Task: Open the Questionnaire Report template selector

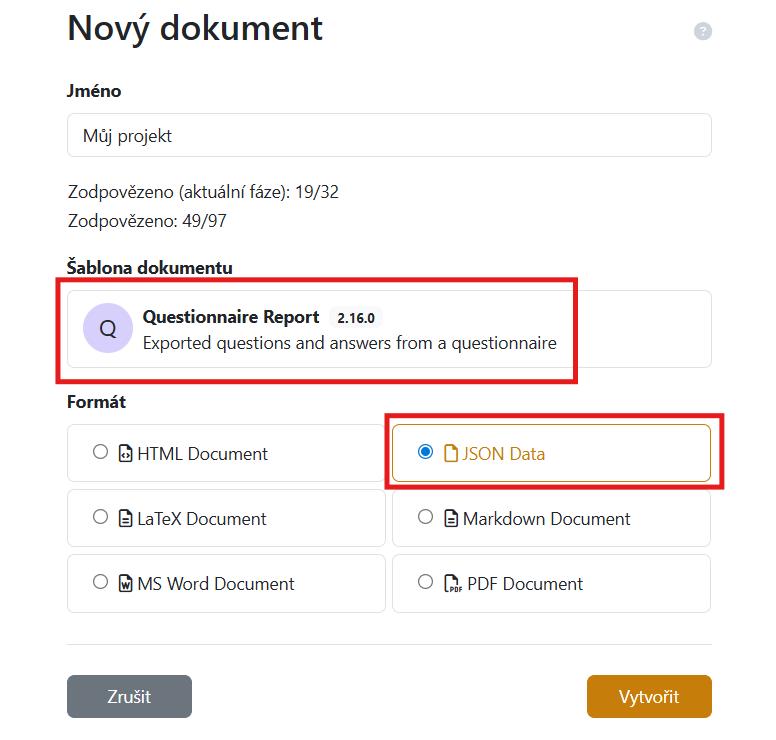Action: click(389, 330)
